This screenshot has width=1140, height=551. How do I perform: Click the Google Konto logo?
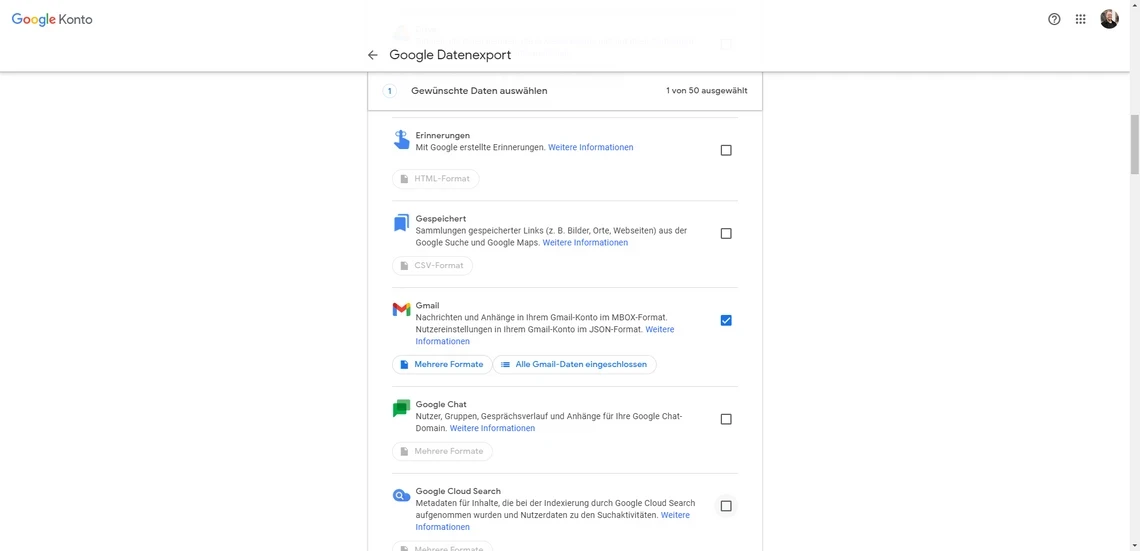click(52, 20)
